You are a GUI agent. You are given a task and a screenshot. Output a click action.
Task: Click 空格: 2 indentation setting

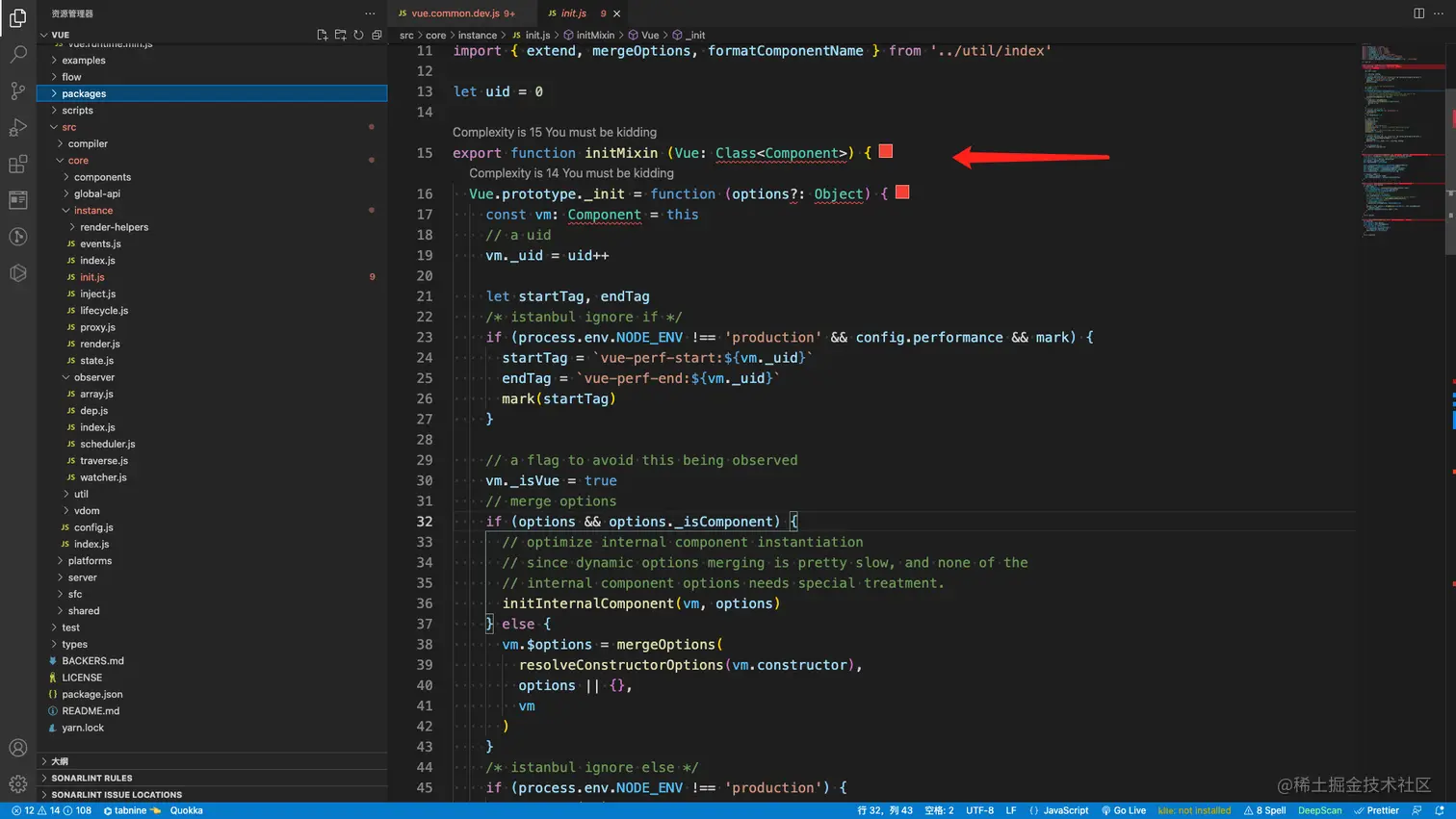(x=939, y=810)
